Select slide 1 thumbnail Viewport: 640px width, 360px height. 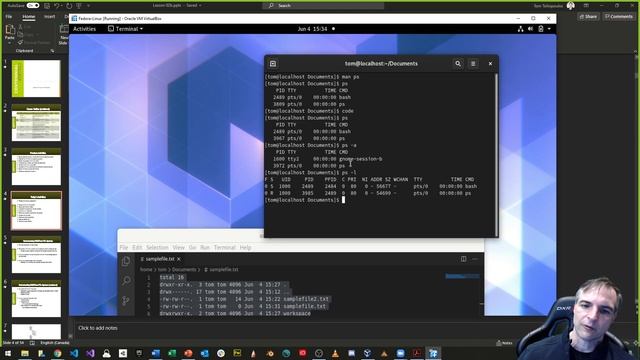pyautogui.click(x=36, y=78)
